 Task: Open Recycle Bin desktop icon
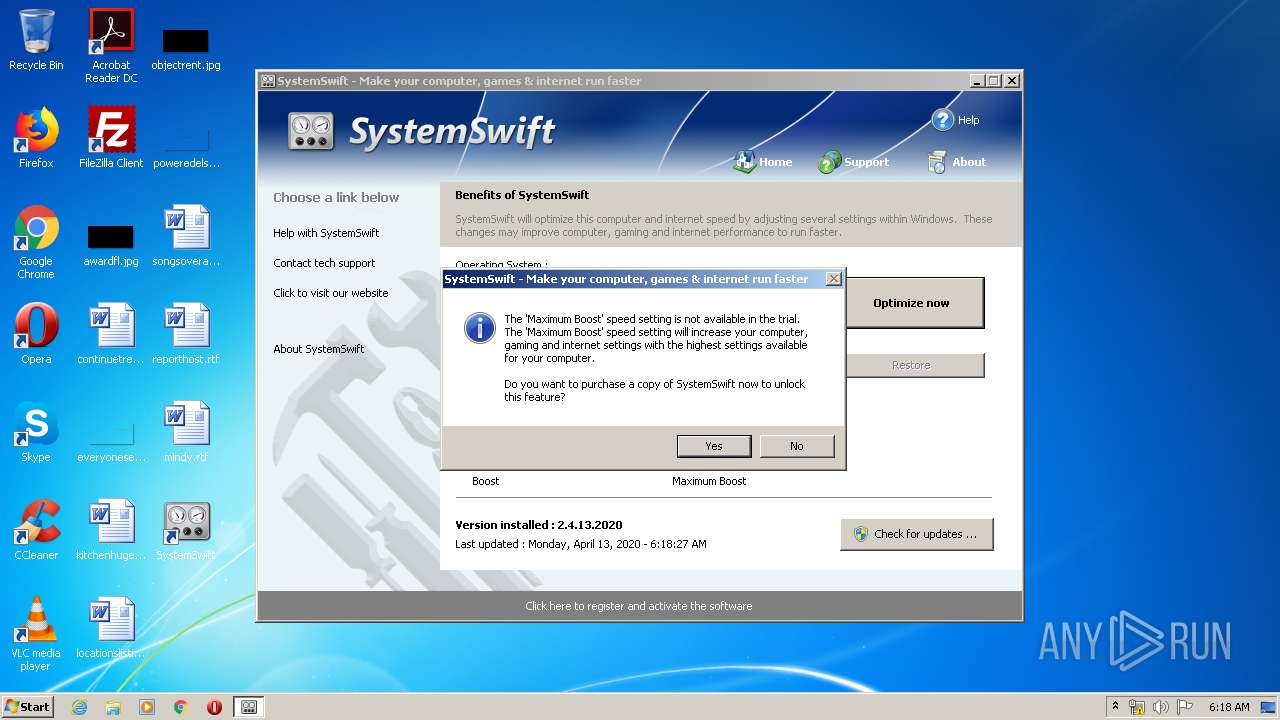click(36, 40)
